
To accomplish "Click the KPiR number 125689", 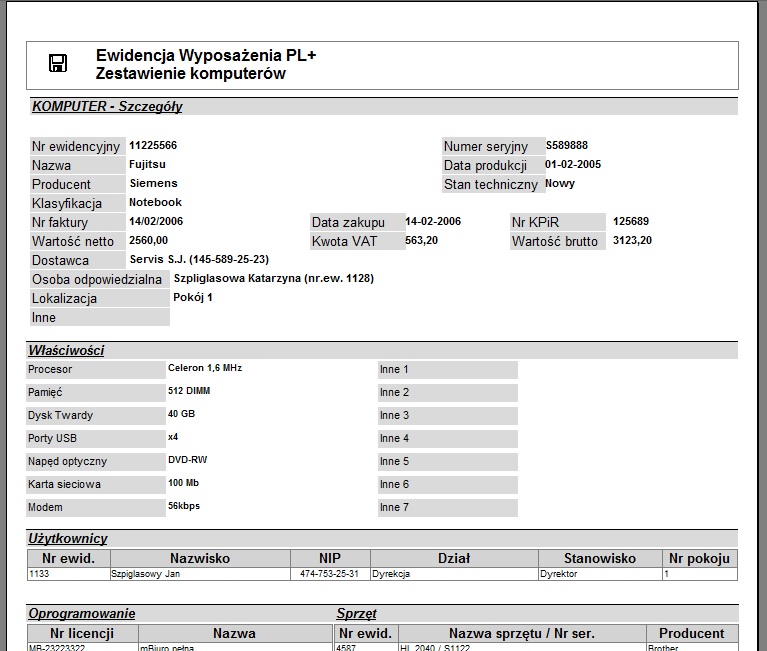I will (x=631, y=221).
